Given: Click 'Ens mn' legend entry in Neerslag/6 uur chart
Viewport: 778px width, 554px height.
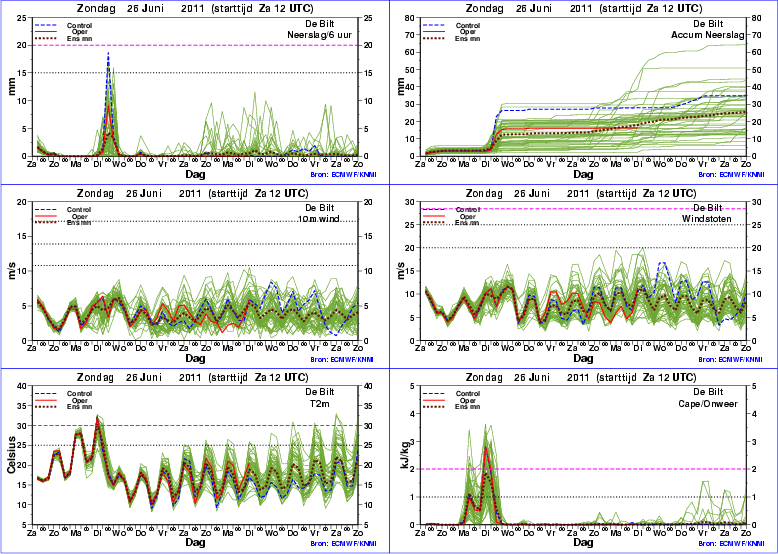Looking at the screenshot, I should (79, 39).
